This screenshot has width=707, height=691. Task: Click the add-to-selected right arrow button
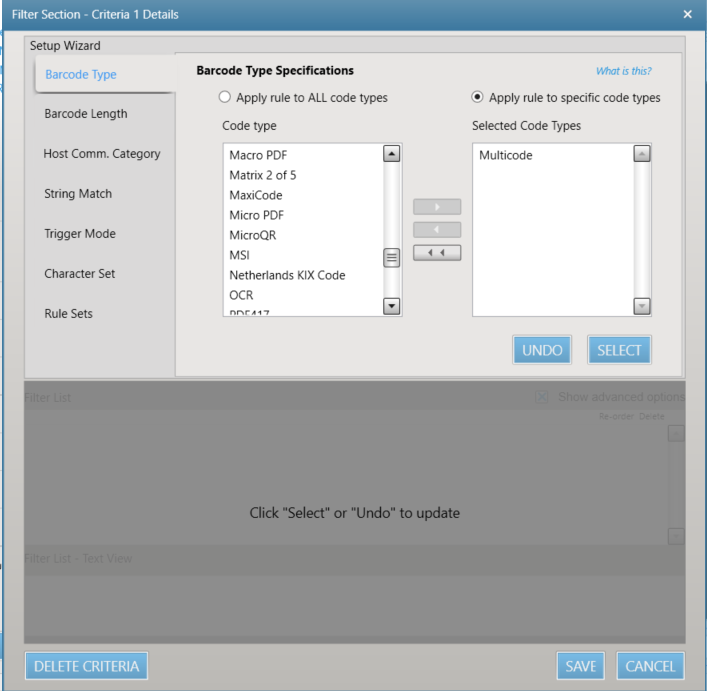pyautogui.click(x=437, y=207)
